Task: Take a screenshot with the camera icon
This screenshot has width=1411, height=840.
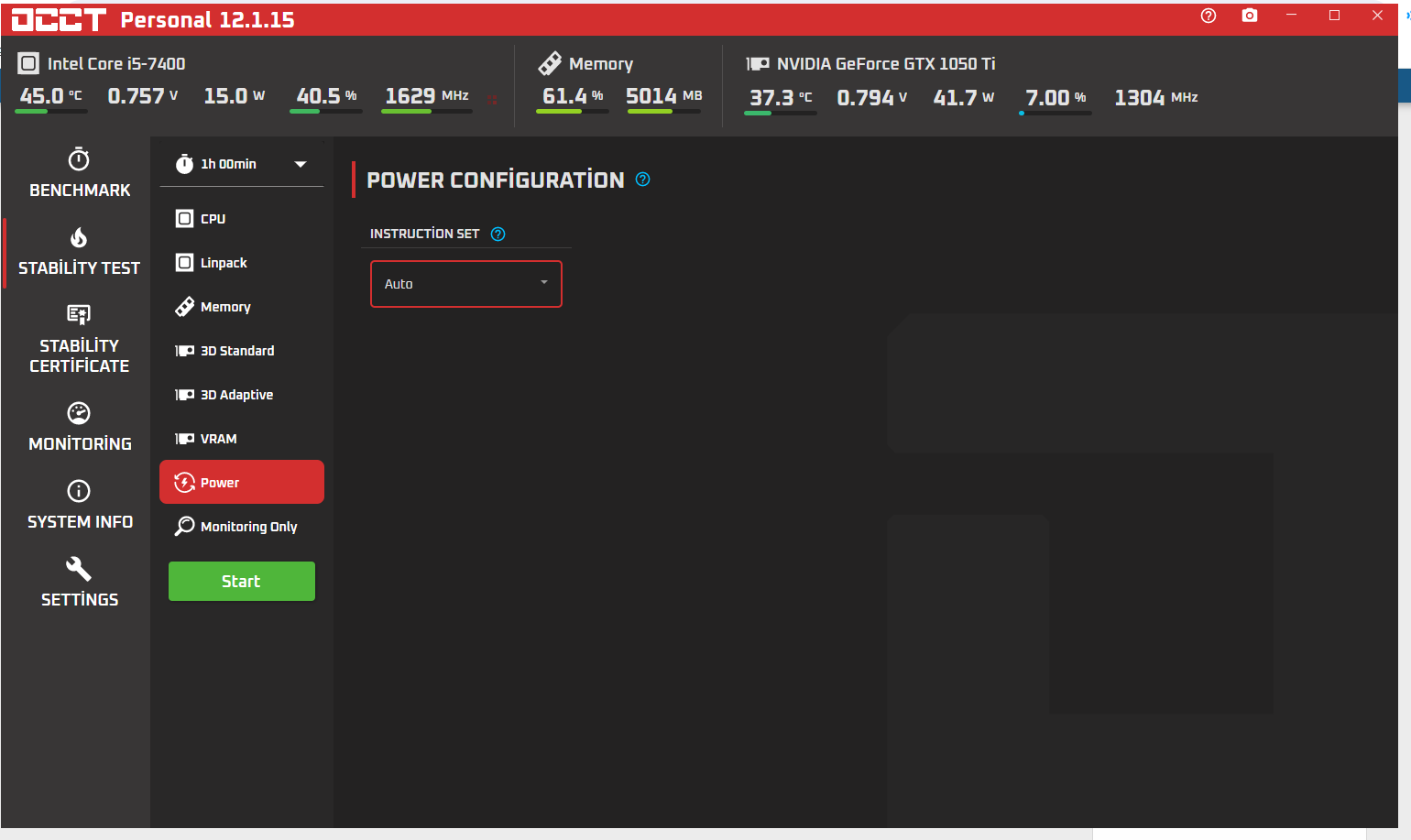Action: pyautogui.click(x=1250, y=16)
